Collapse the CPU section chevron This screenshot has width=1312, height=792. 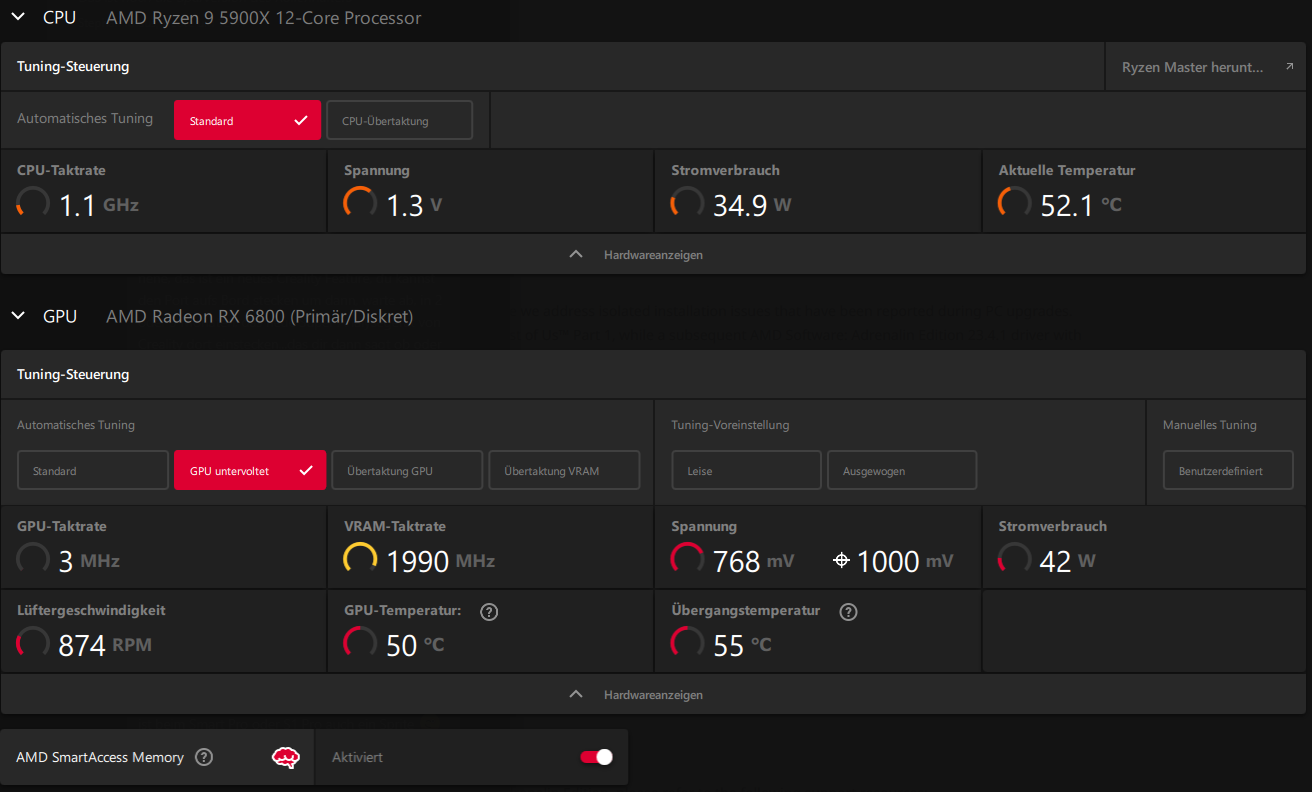click(18, 17)
